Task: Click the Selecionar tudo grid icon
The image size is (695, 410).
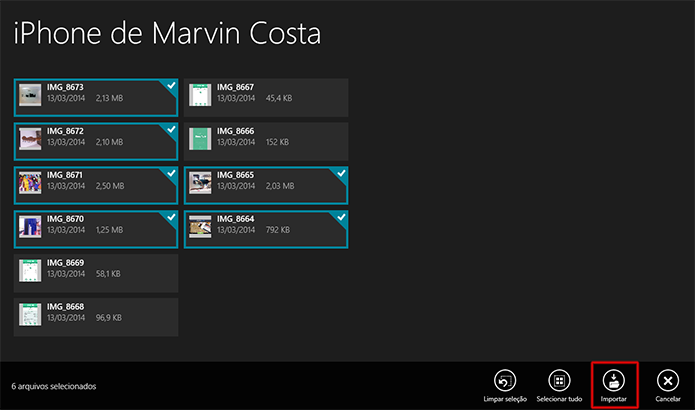Action: tap(559, 380)
